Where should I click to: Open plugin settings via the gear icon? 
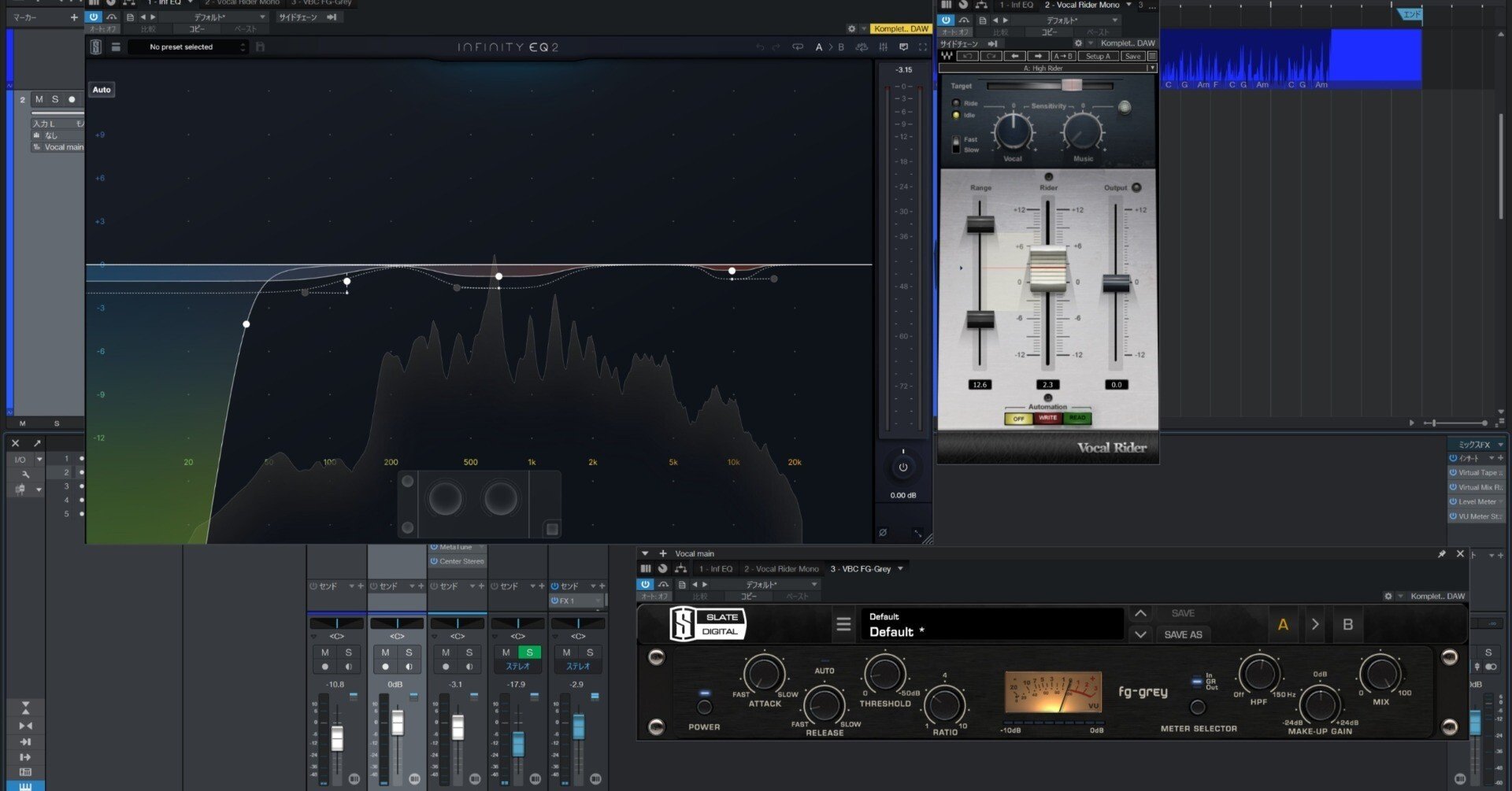point(851,28)
